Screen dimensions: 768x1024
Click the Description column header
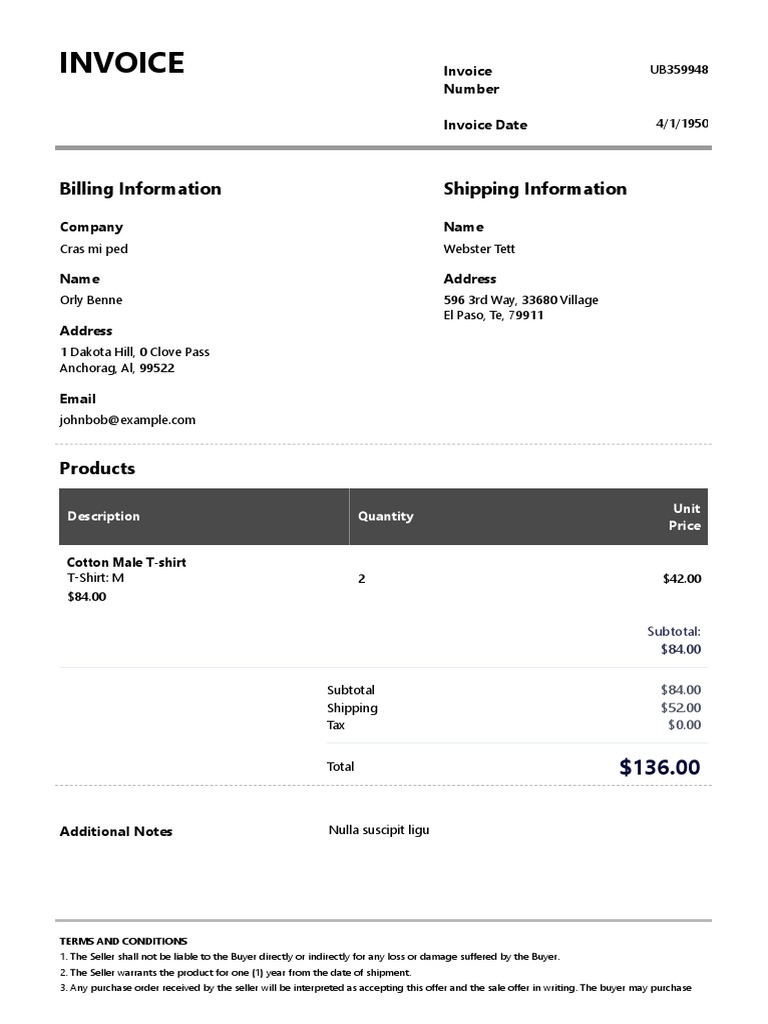[103, 516]
